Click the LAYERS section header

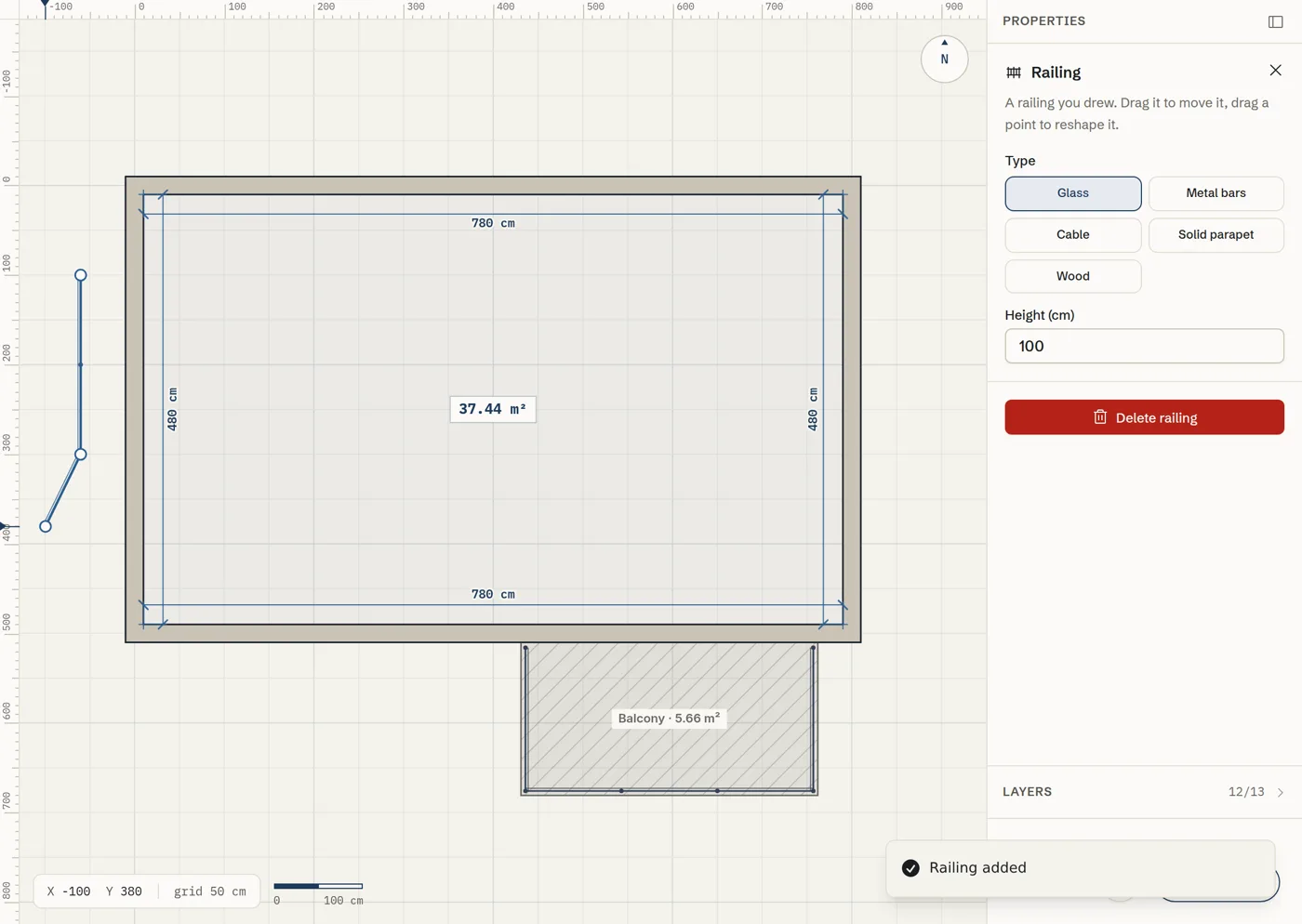coord(1027,792)
